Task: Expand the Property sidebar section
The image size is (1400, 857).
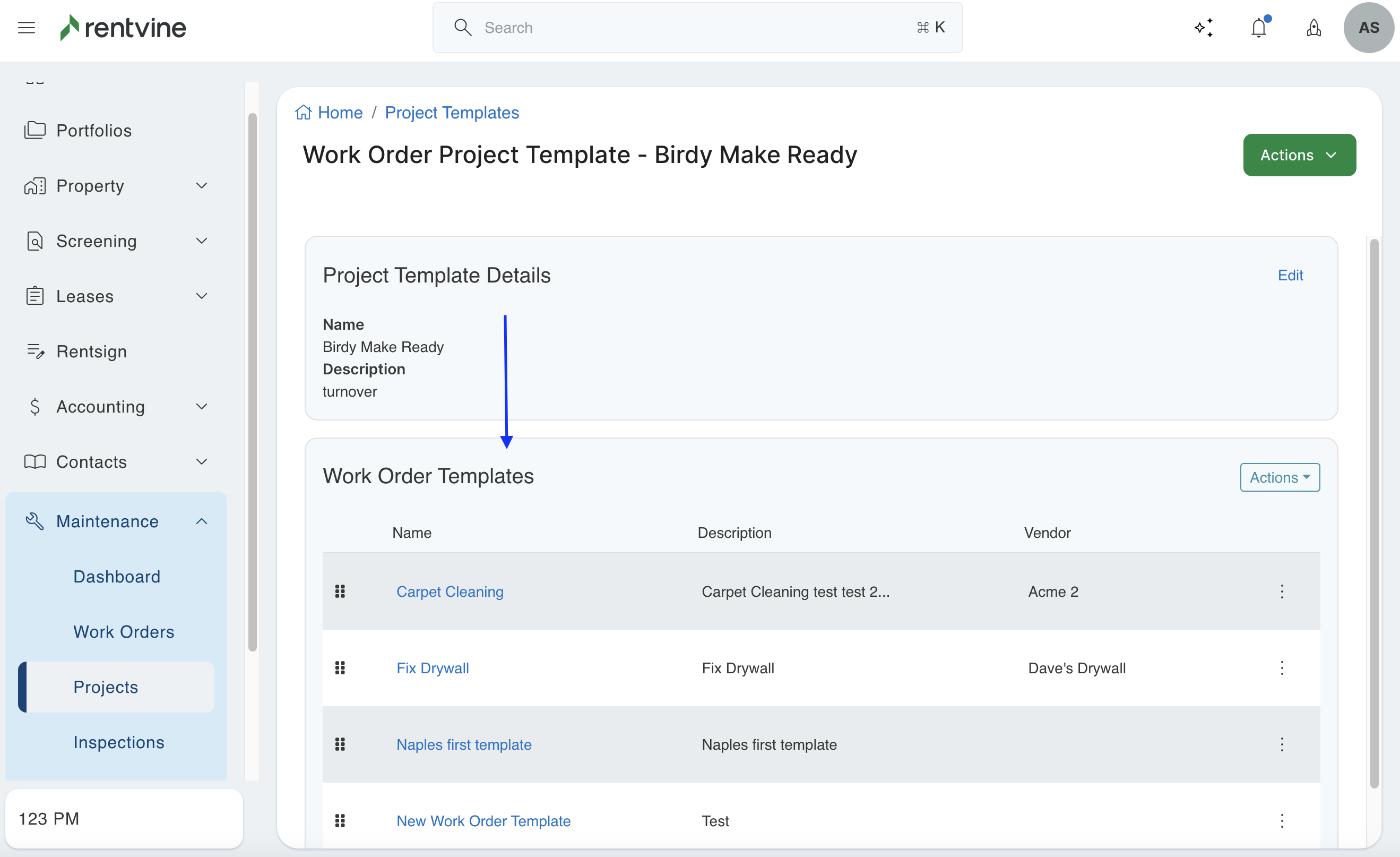Action: coord(201,186)
